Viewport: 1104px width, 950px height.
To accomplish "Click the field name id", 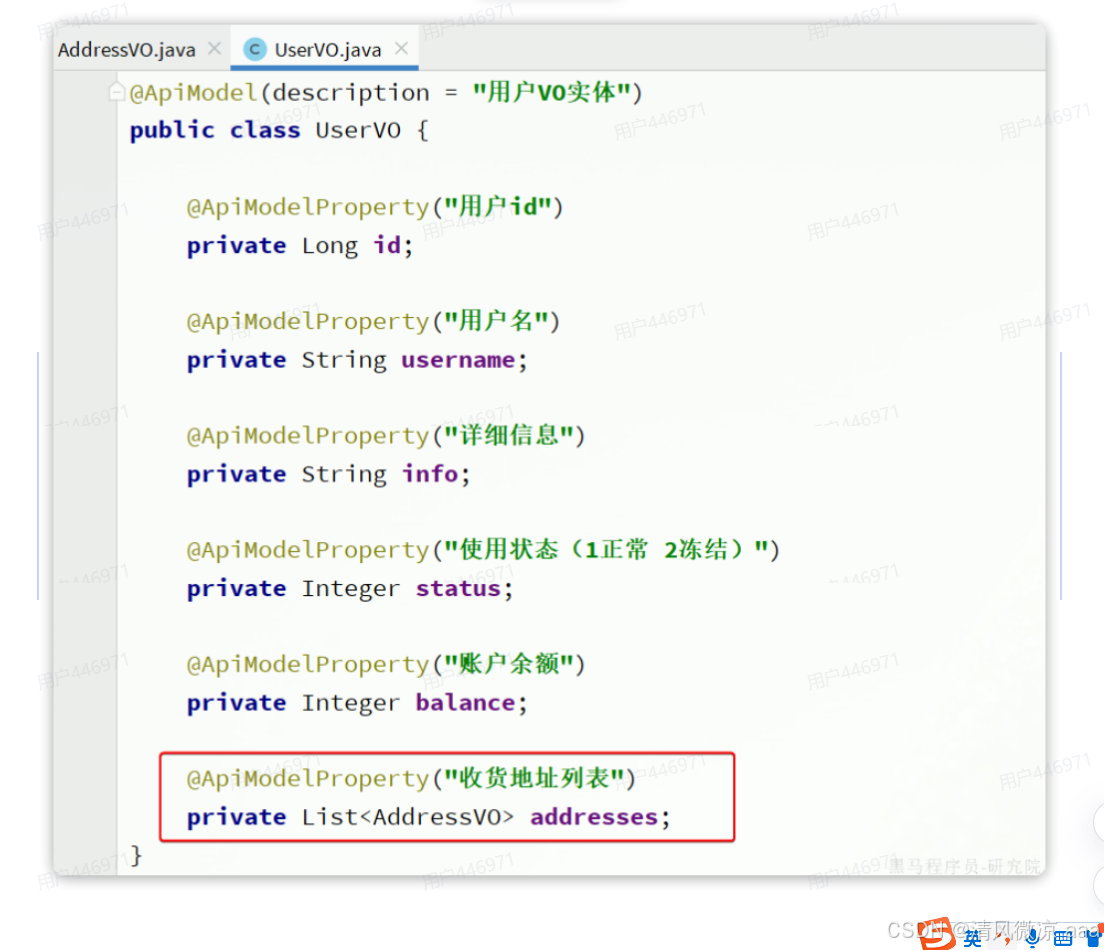I will click(x=387, y=245).
